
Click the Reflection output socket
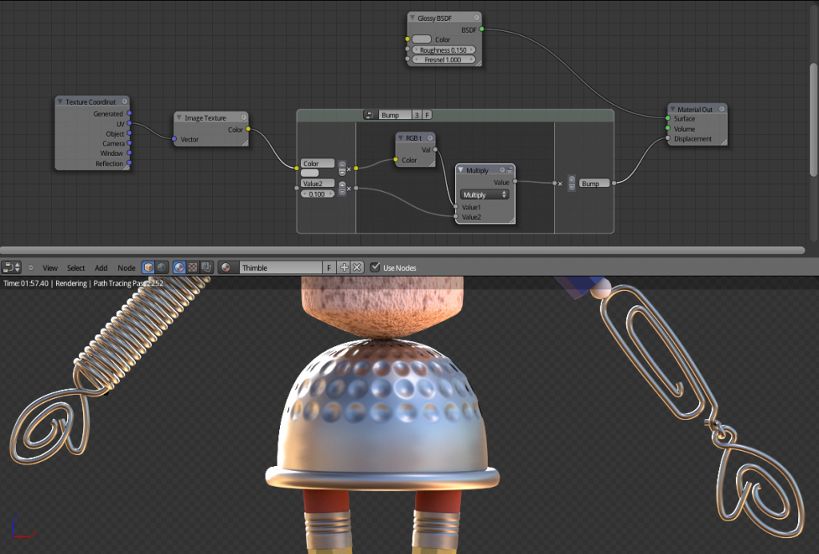[129, 163]
